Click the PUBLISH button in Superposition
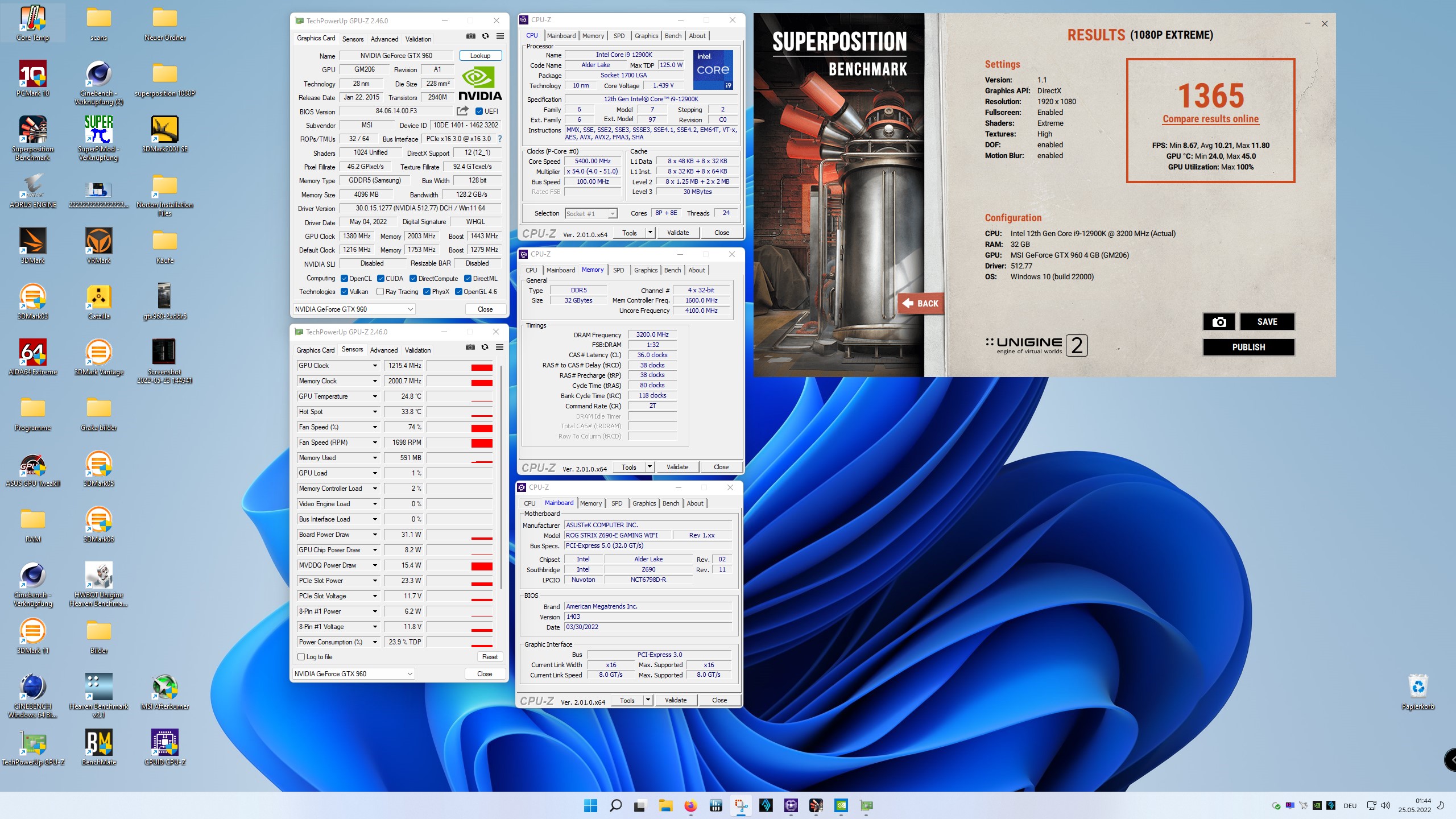1456x819 pixels. [1248, 348]
